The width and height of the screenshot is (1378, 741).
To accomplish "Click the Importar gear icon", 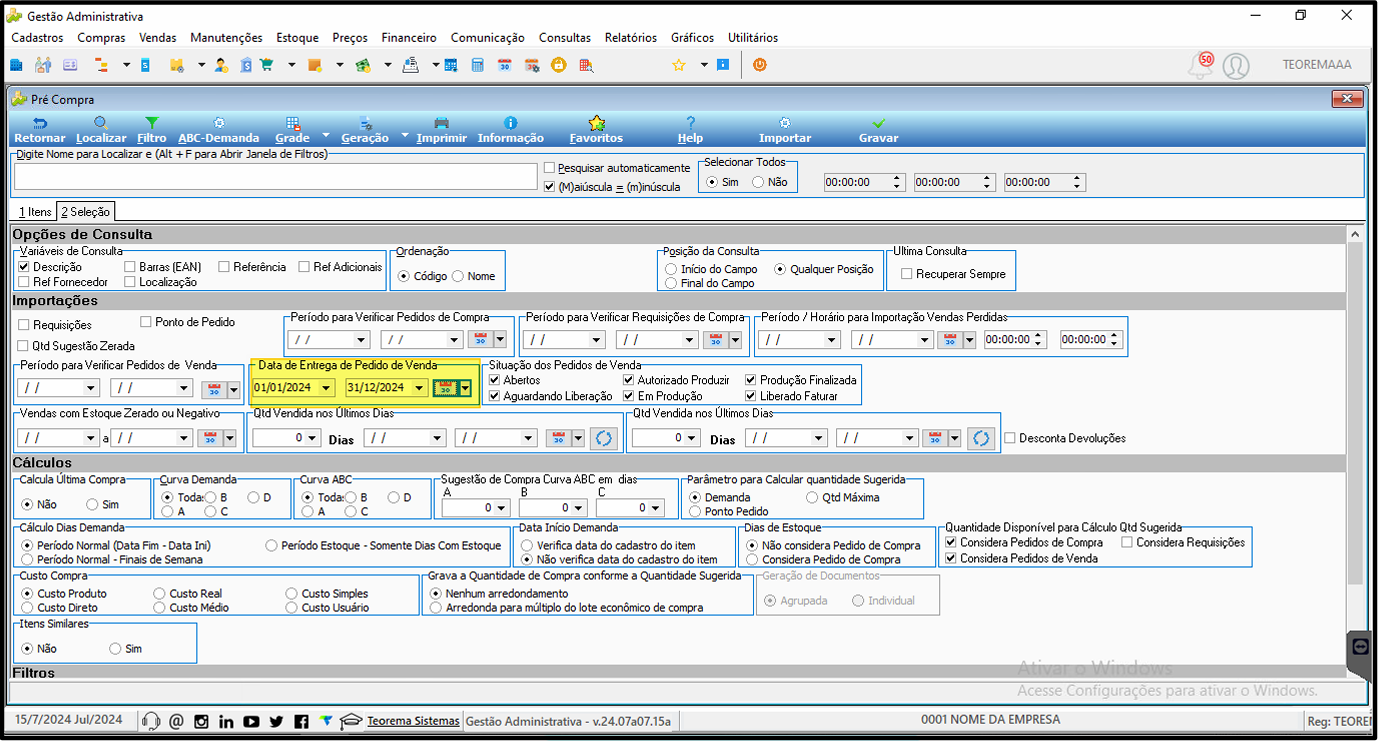I will coord(785,123).
